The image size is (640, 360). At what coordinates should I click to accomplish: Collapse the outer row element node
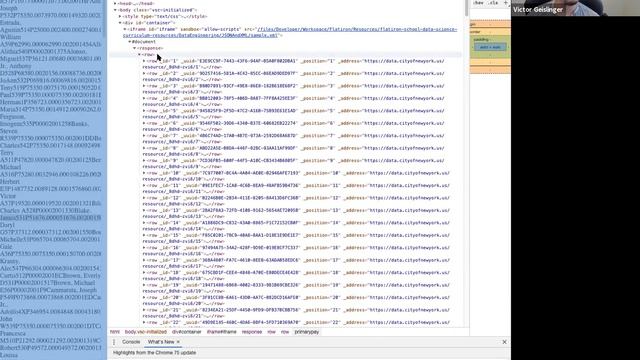(140, 54)
